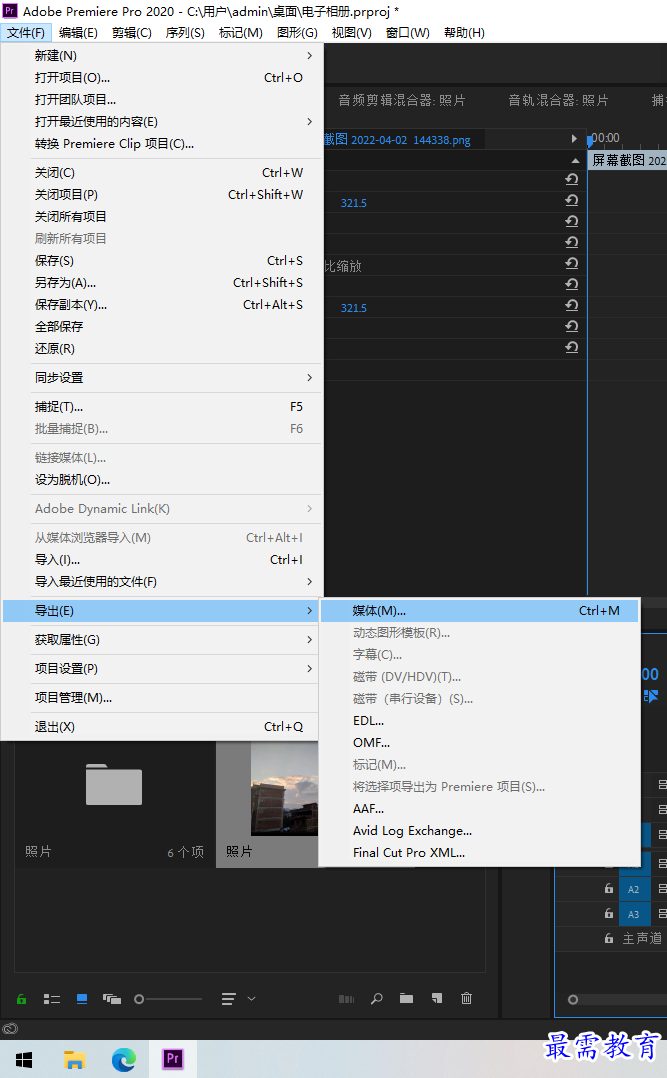The height and width of the screenshot is (1078, 667).
Task: Expand the 新建(N) submenu
Action: pyautogui.click(x=162, y=56)
